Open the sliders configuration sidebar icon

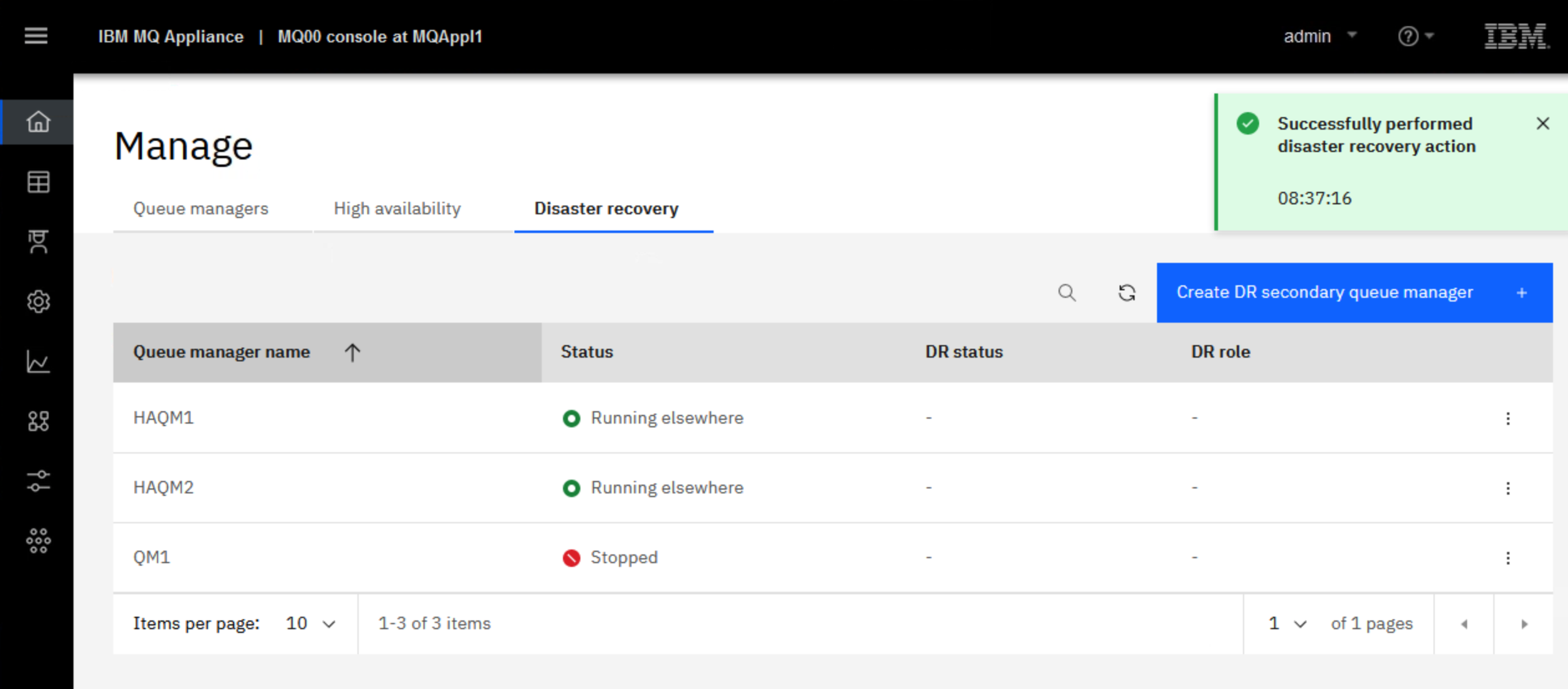click(x=38, y=481)
